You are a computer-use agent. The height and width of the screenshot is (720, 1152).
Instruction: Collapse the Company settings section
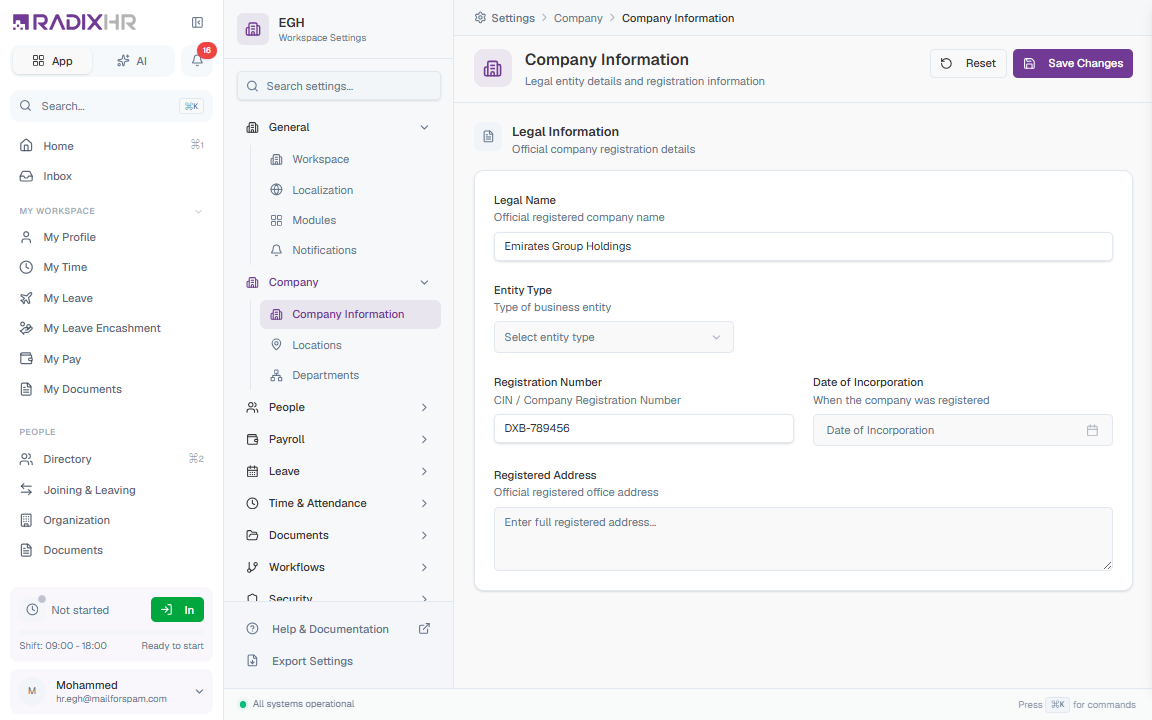(424, 282)
